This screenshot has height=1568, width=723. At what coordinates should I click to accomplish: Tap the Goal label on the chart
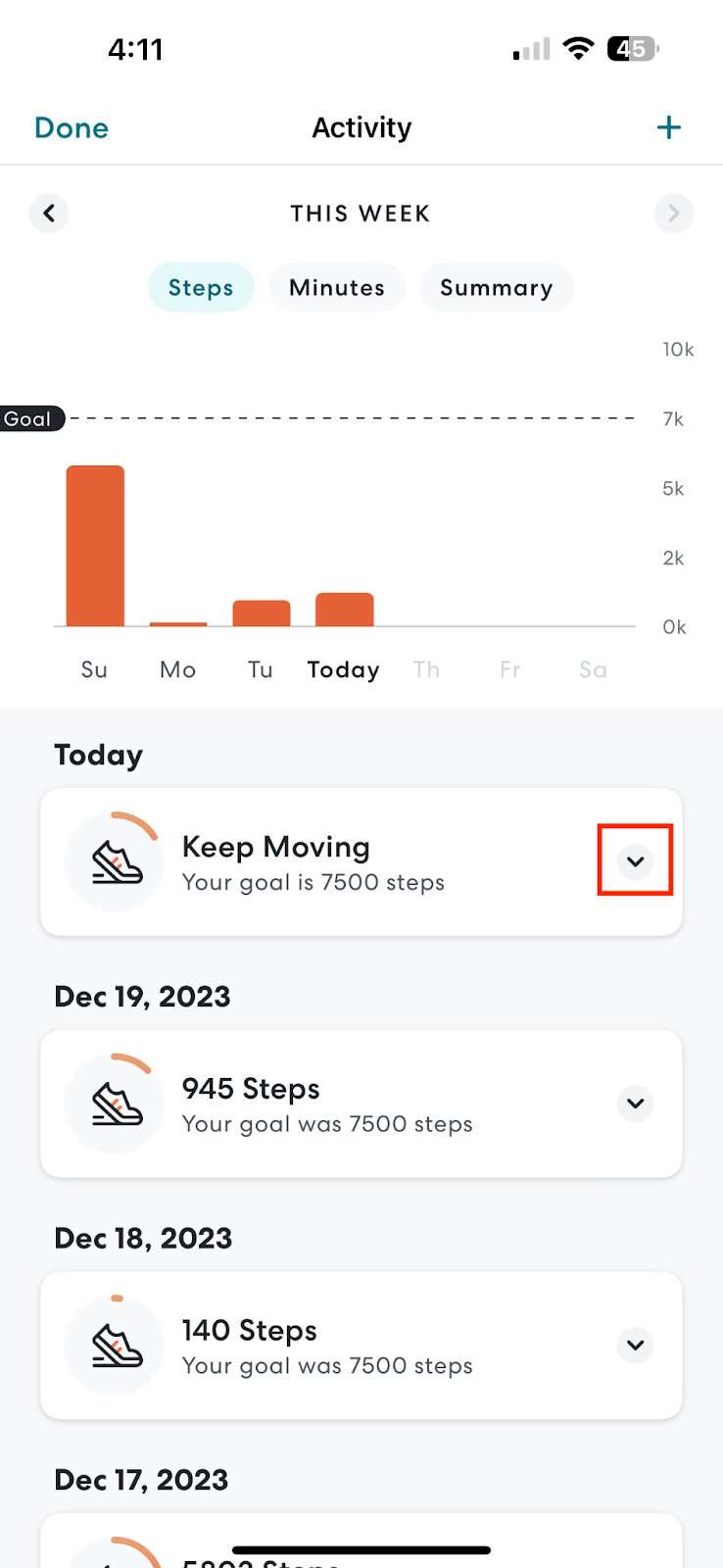pos(29,418)
